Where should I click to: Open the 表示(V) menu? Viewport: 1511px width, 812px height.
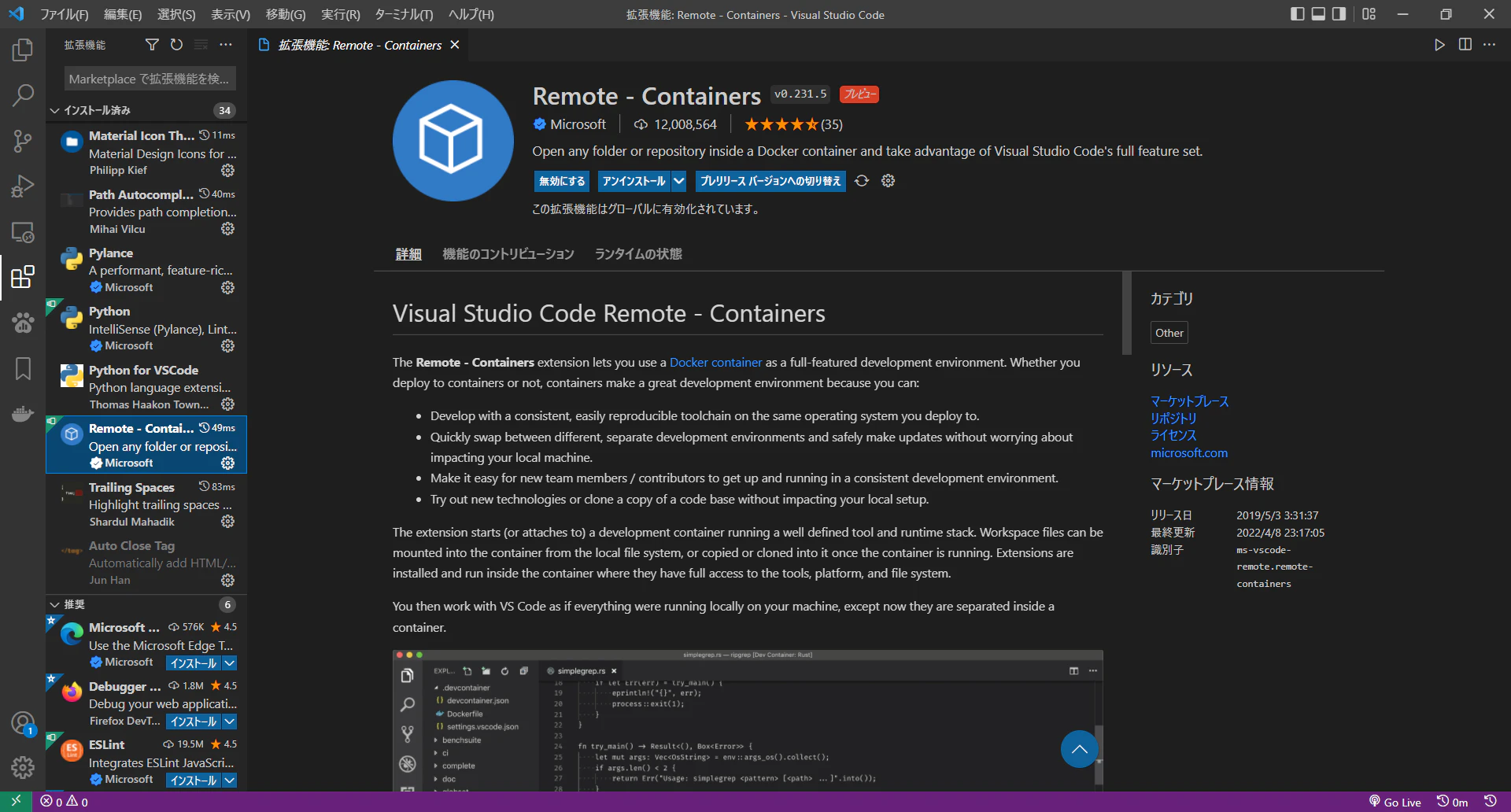click(x=231, y=14)
